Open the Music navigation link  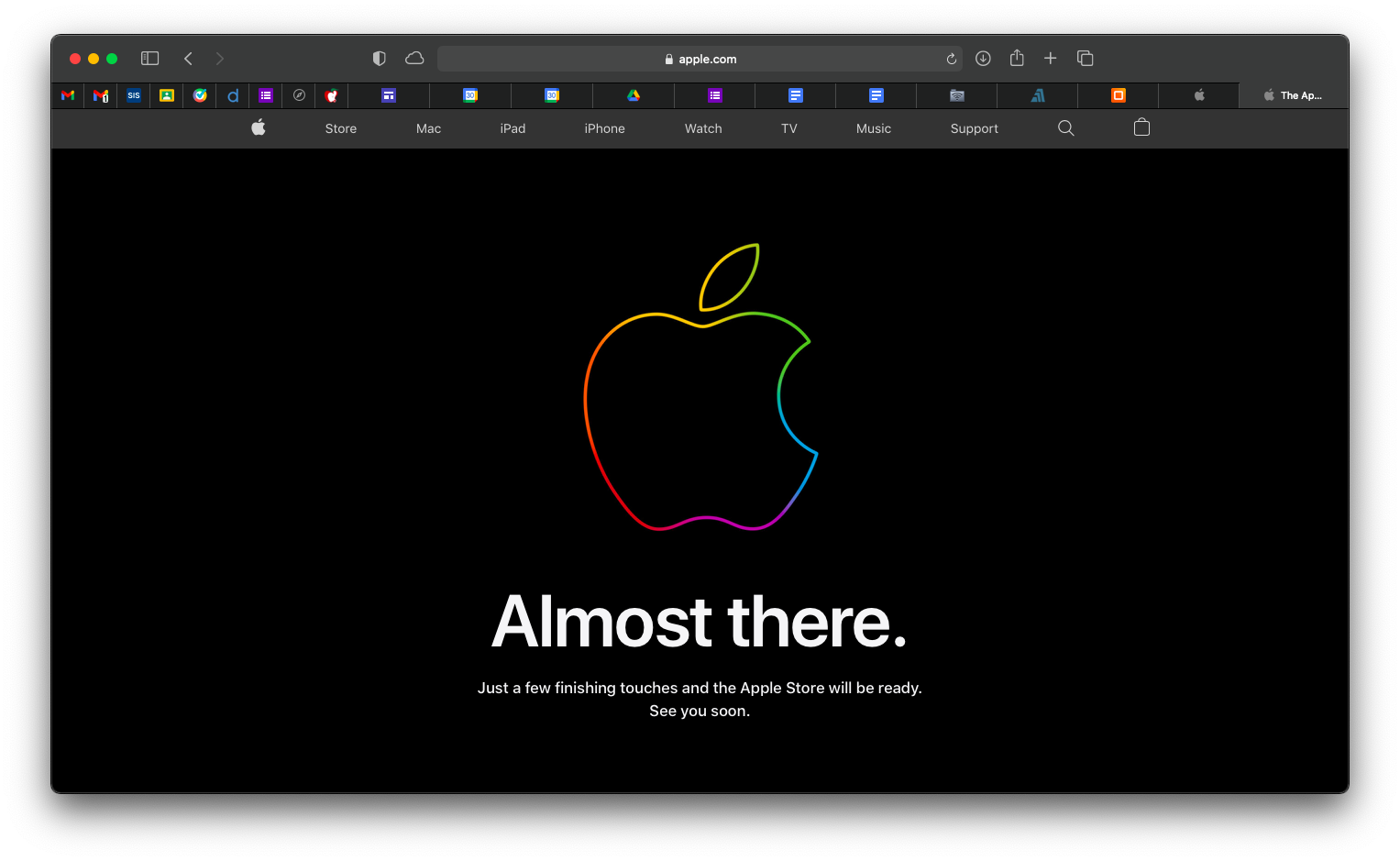tap(874, 128)
